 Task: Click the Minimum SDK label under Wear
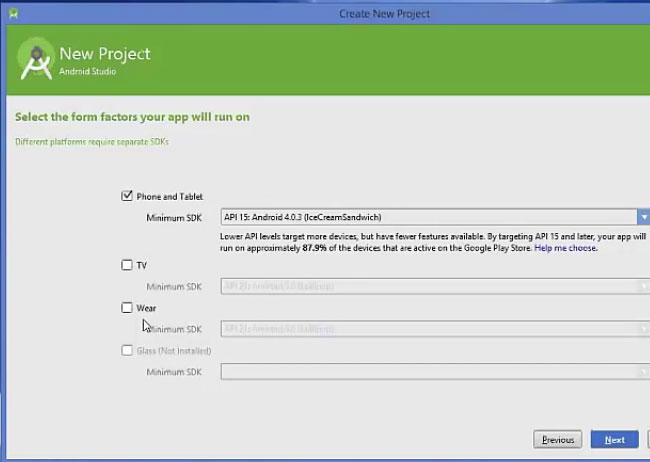174,329
